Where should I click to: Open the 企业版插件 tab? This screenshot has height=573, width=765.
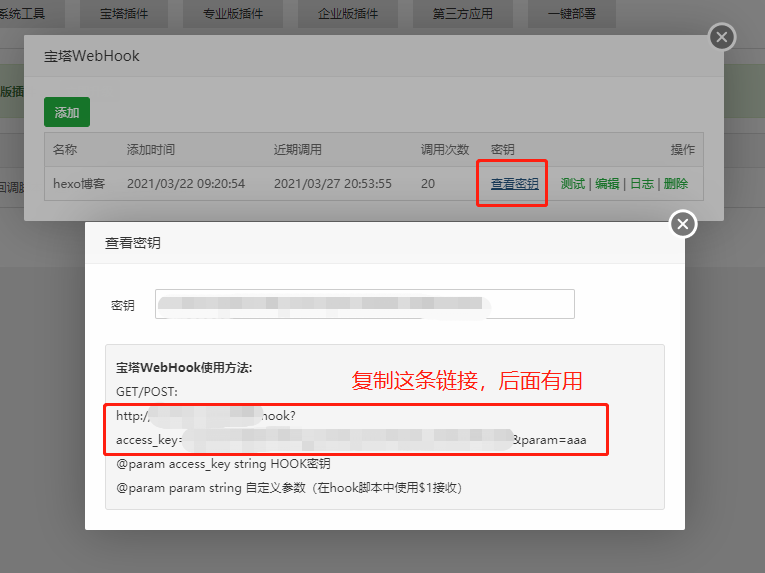pos(346,14)
